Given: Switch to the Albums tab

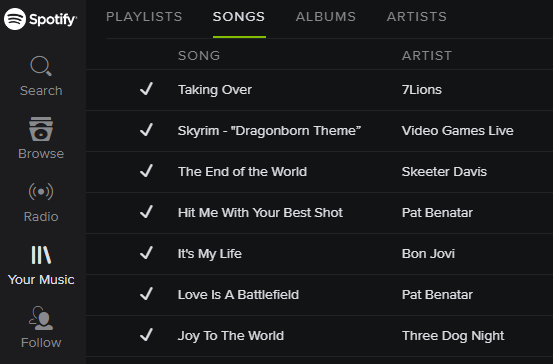Looking at the screenshot, I should point(326,17).
